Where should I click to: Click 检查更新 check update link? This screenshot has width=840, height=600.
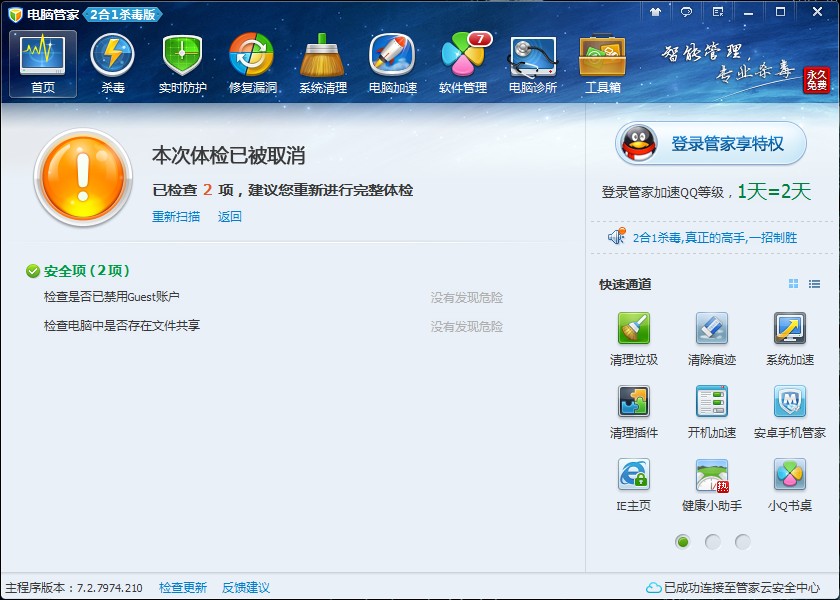[183, 588]
